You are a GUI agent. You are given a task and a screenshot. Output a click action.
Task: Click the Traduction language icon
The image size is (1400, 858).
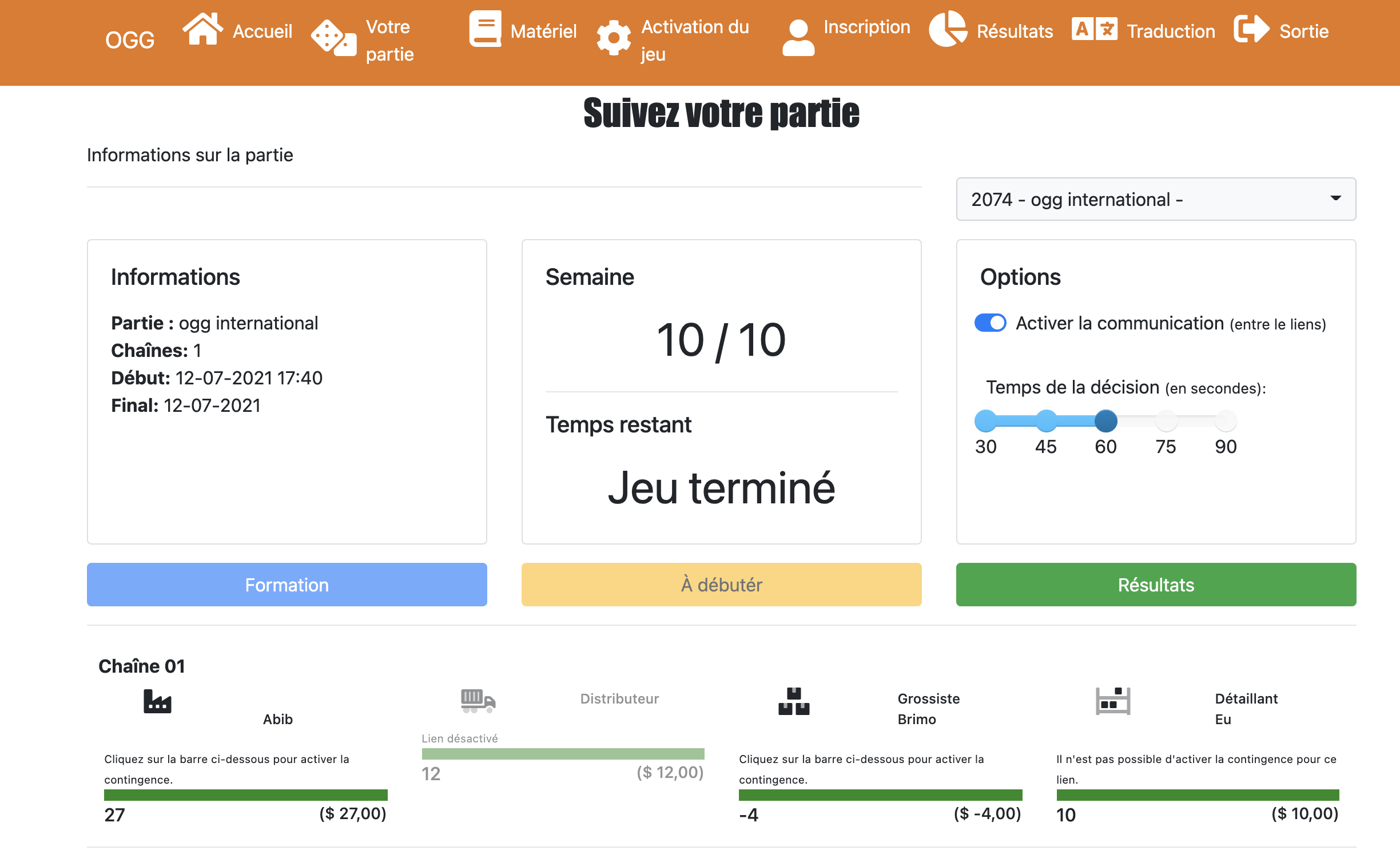point(1095,29)
